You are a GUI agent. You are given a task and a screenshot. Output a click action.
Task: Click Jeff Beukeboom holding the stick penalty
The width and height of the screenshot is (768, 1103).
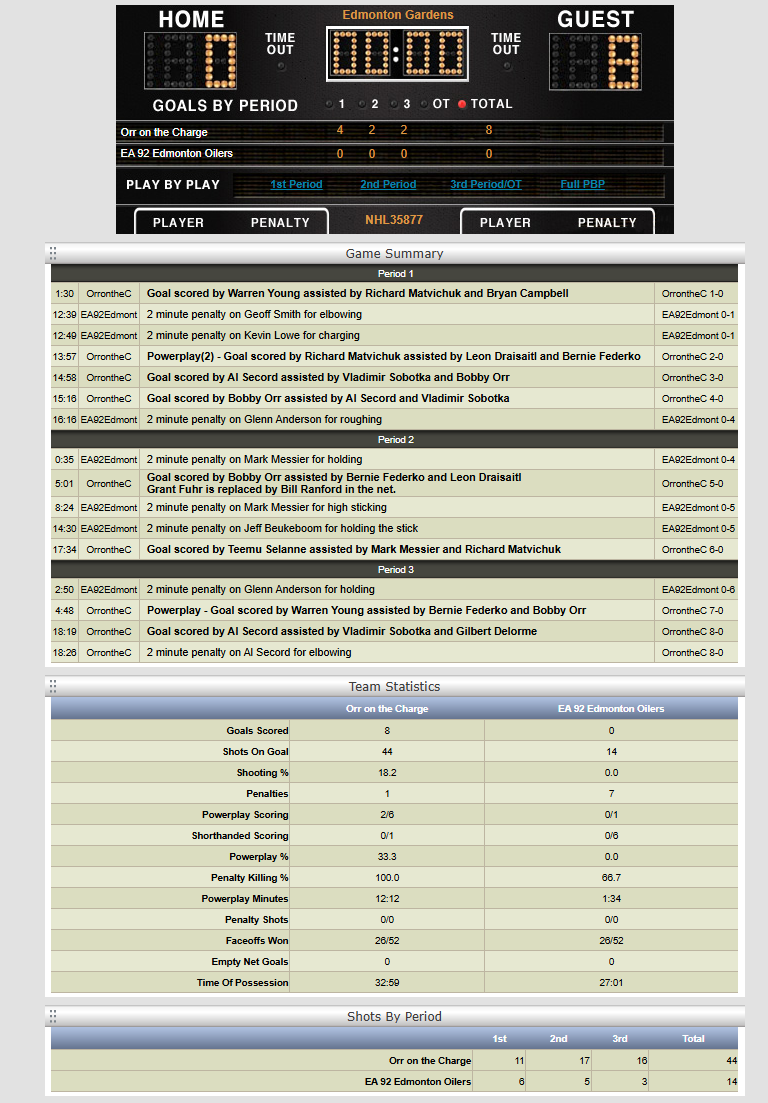tap(395, 528)
